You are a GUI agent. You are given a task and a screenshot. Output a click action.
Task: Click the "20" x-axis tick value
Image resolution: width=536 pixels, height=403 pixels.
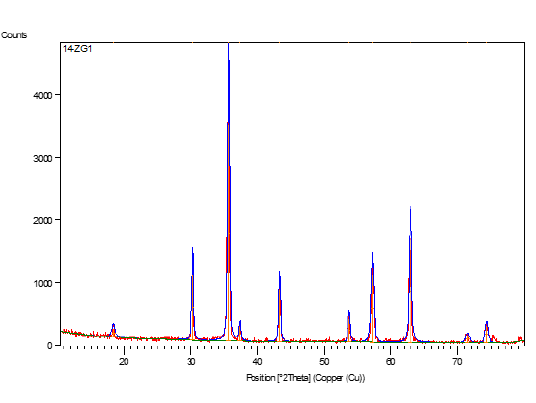(x=124, y=362)
